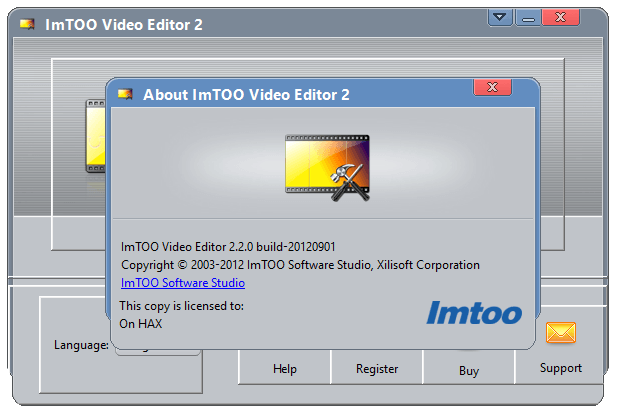Click the About dialog title bar icon

125,94
